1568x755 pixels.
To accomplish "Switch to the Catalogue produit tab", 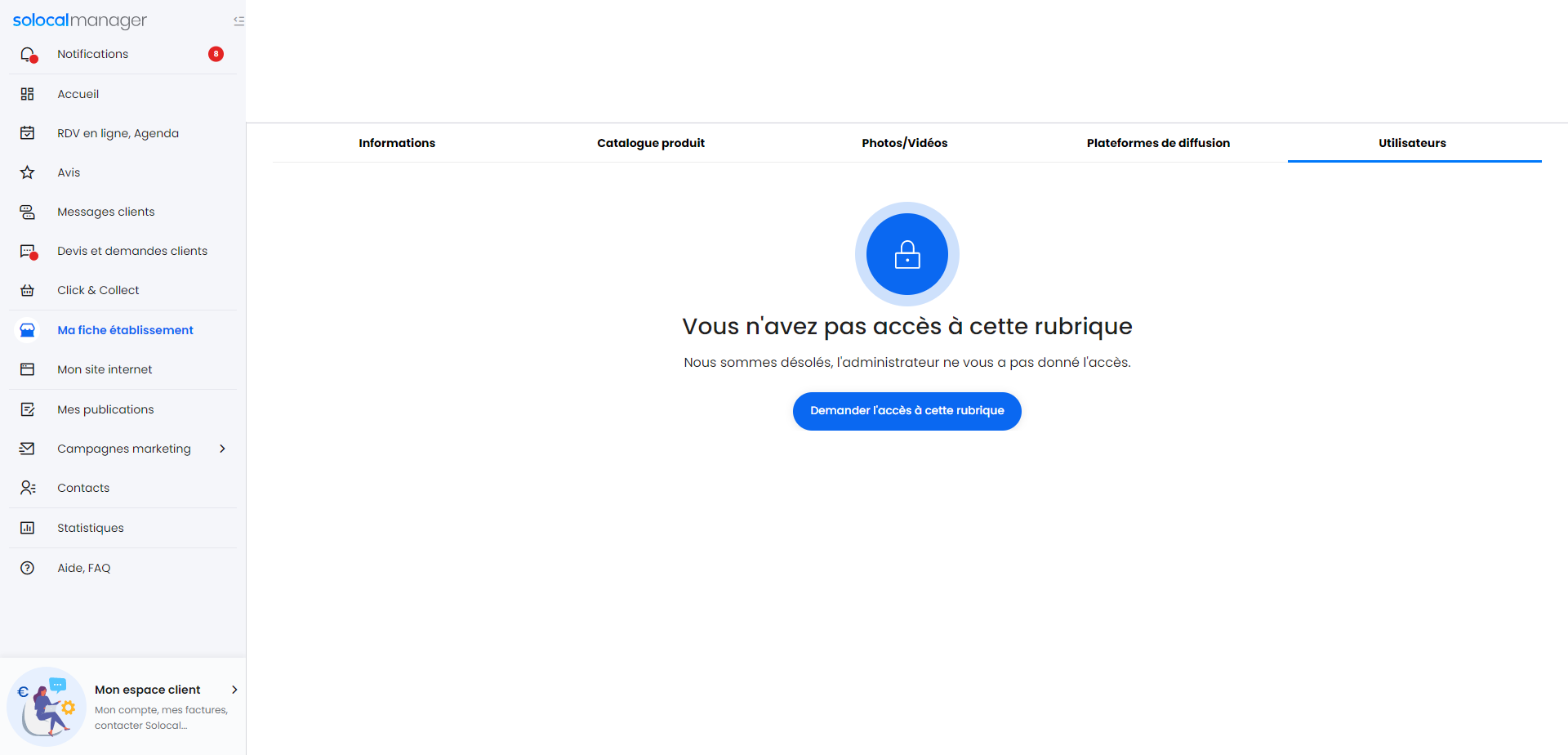I will coord(651,142).
